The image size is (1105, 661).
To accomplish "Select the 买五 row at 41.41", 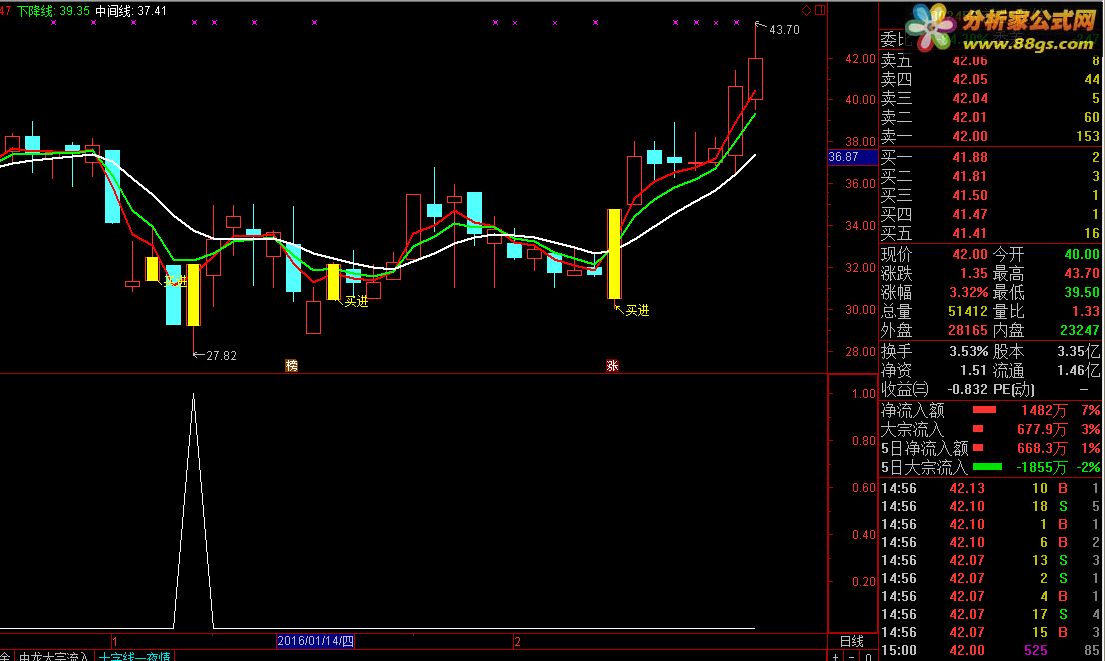I will tap(990, 233).
